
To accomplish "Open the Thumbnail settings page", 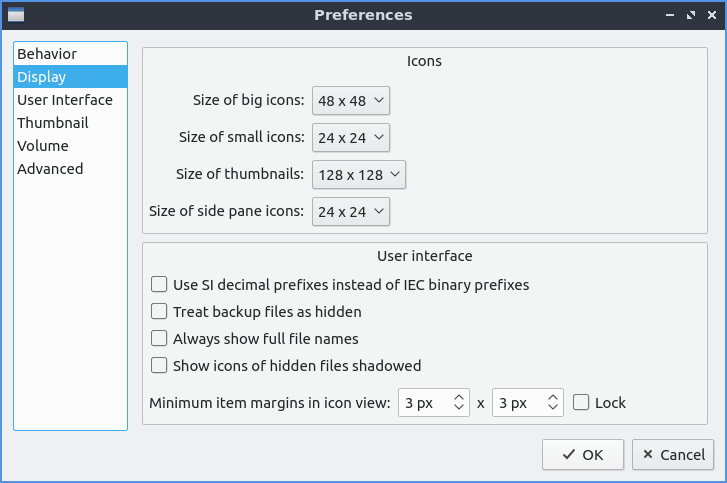I will (53, 123).
